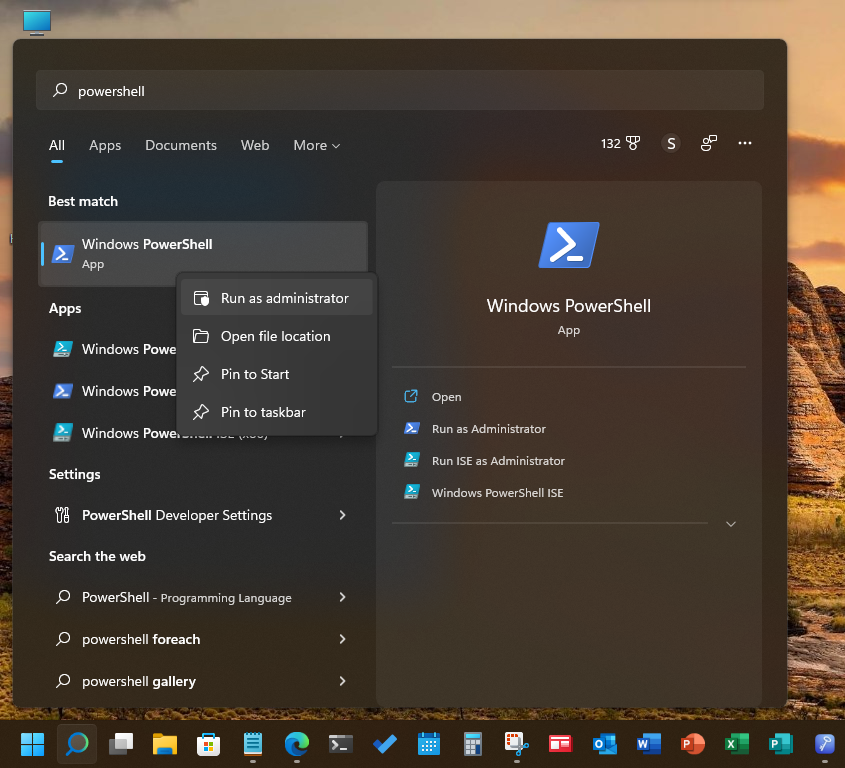Open the rightmost key-shaped taskbar app

[x=825, y=744]
